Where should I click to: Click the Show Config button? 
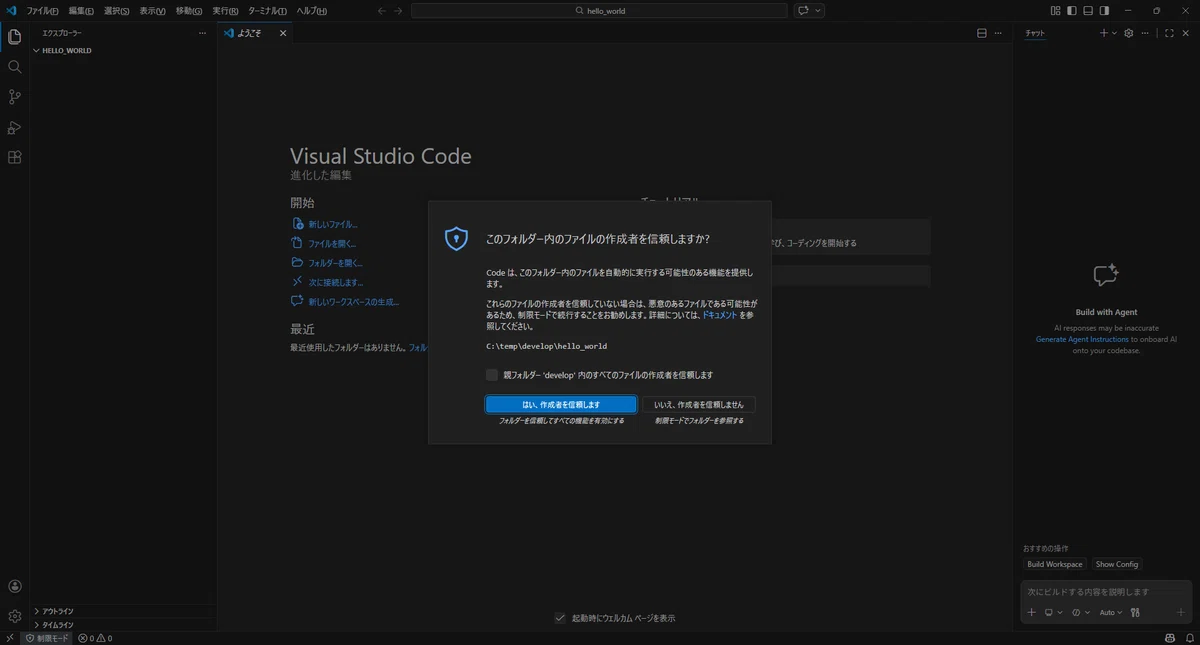coord(1117,564)
